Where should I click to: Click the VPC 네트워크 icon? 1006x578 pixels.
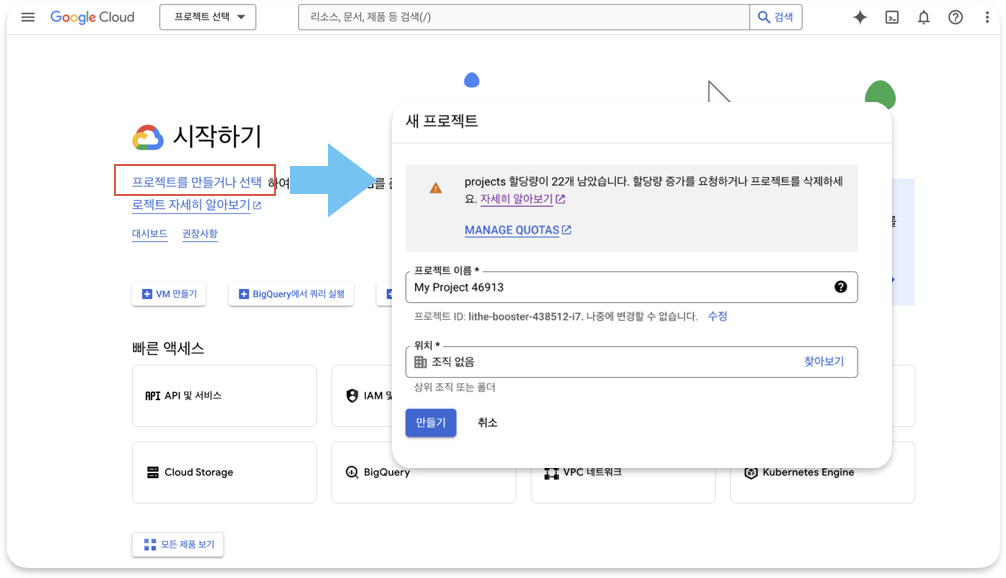tap(551, 473)
